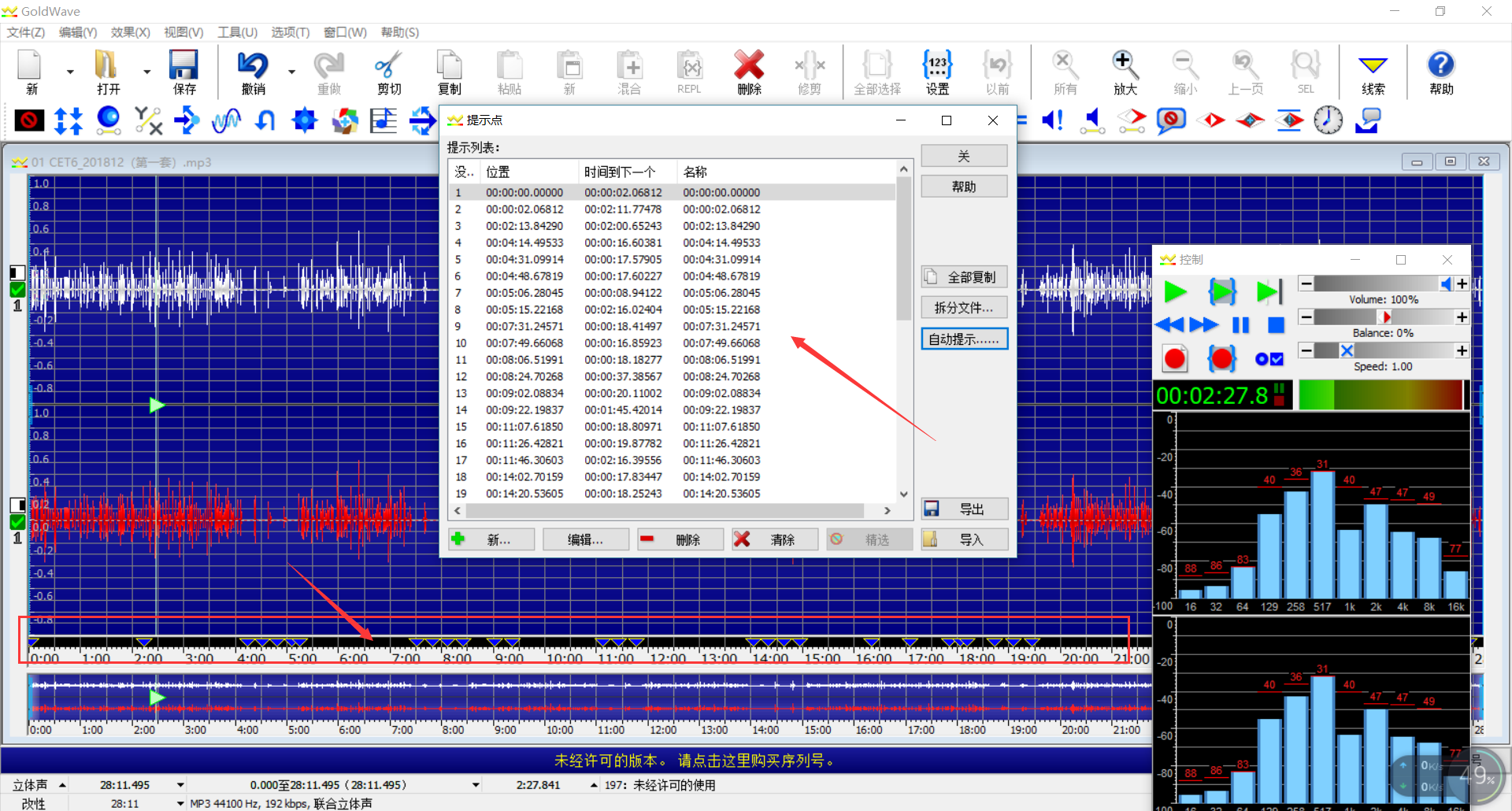
Task: Click the blue Stop square in control panel
Action: (x=1276, y=325)
